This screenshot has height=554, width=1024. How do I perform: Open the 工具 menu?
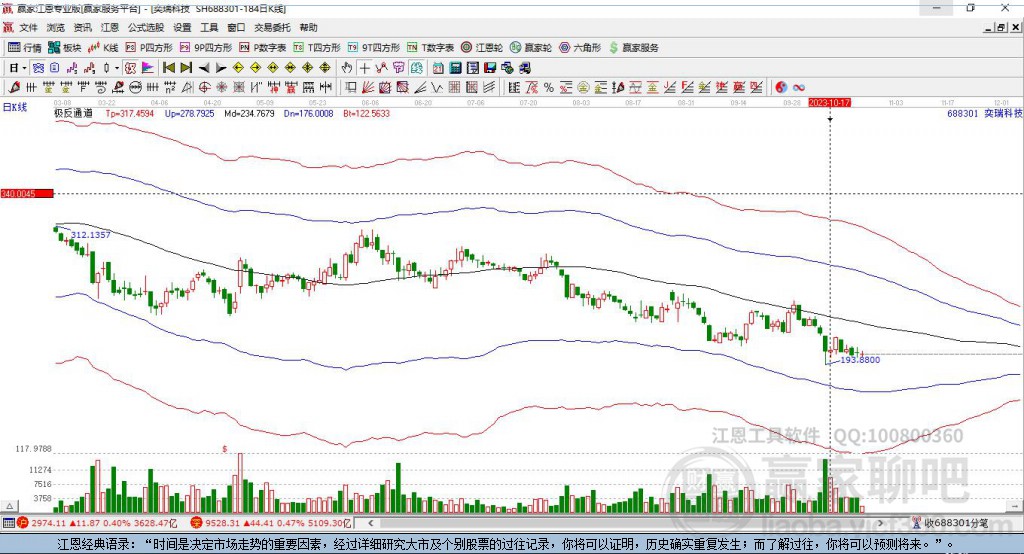[209, 27]
